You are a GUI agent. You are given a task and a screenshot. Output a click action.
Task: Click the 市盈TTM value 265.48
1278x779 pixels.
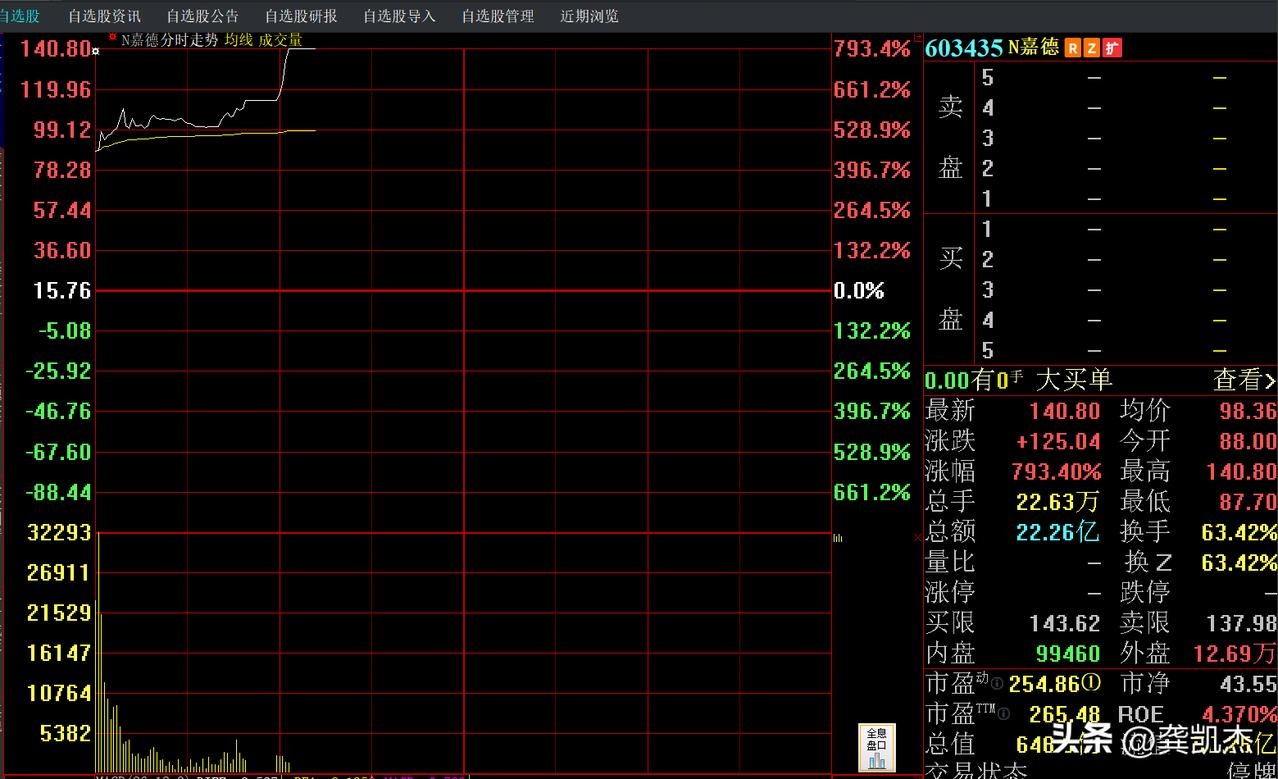[x=1064, y=715]
